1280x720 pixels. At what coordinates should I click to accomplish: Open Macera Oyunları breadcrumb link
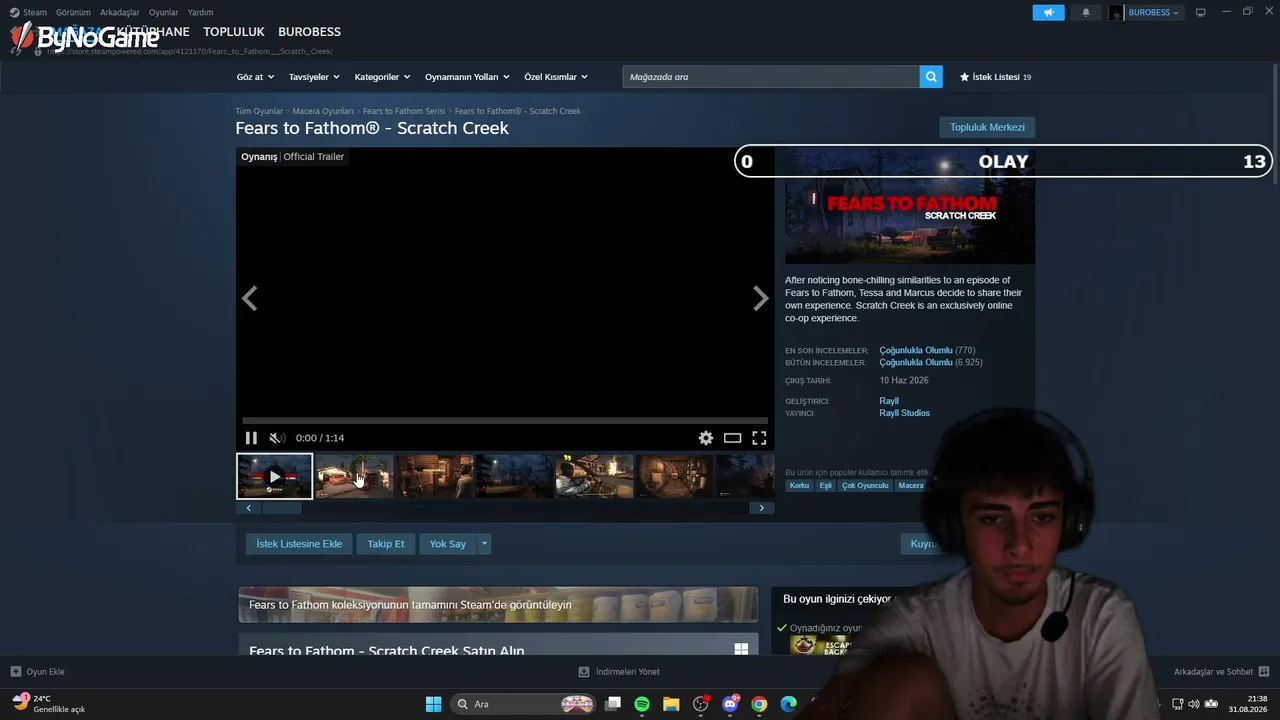(323, 111)
